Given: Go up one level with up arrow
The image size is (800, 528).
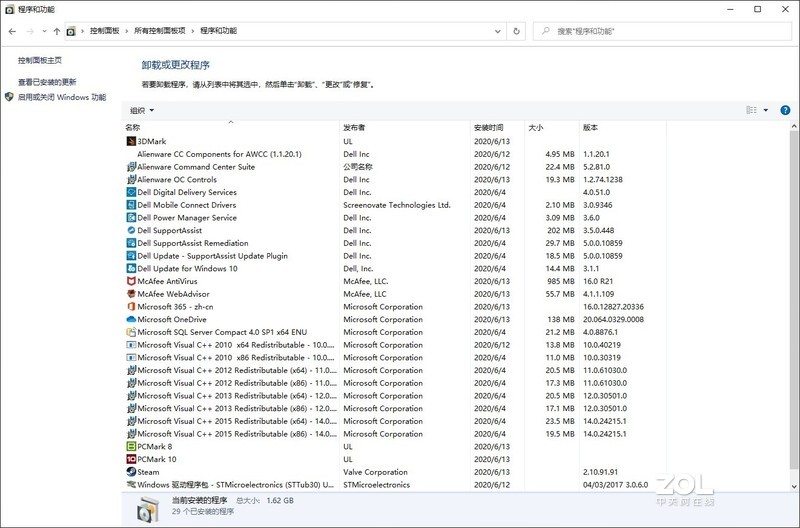Looking at the screenshot, I should (57, 31).
